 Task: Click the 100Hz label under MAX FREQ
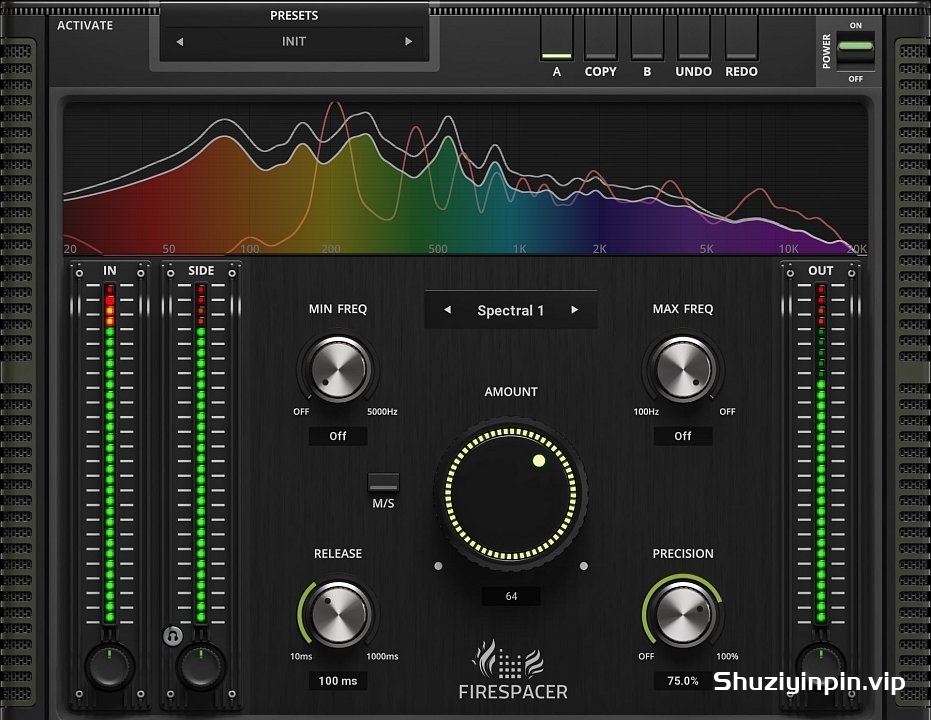(x=646, y=412)
